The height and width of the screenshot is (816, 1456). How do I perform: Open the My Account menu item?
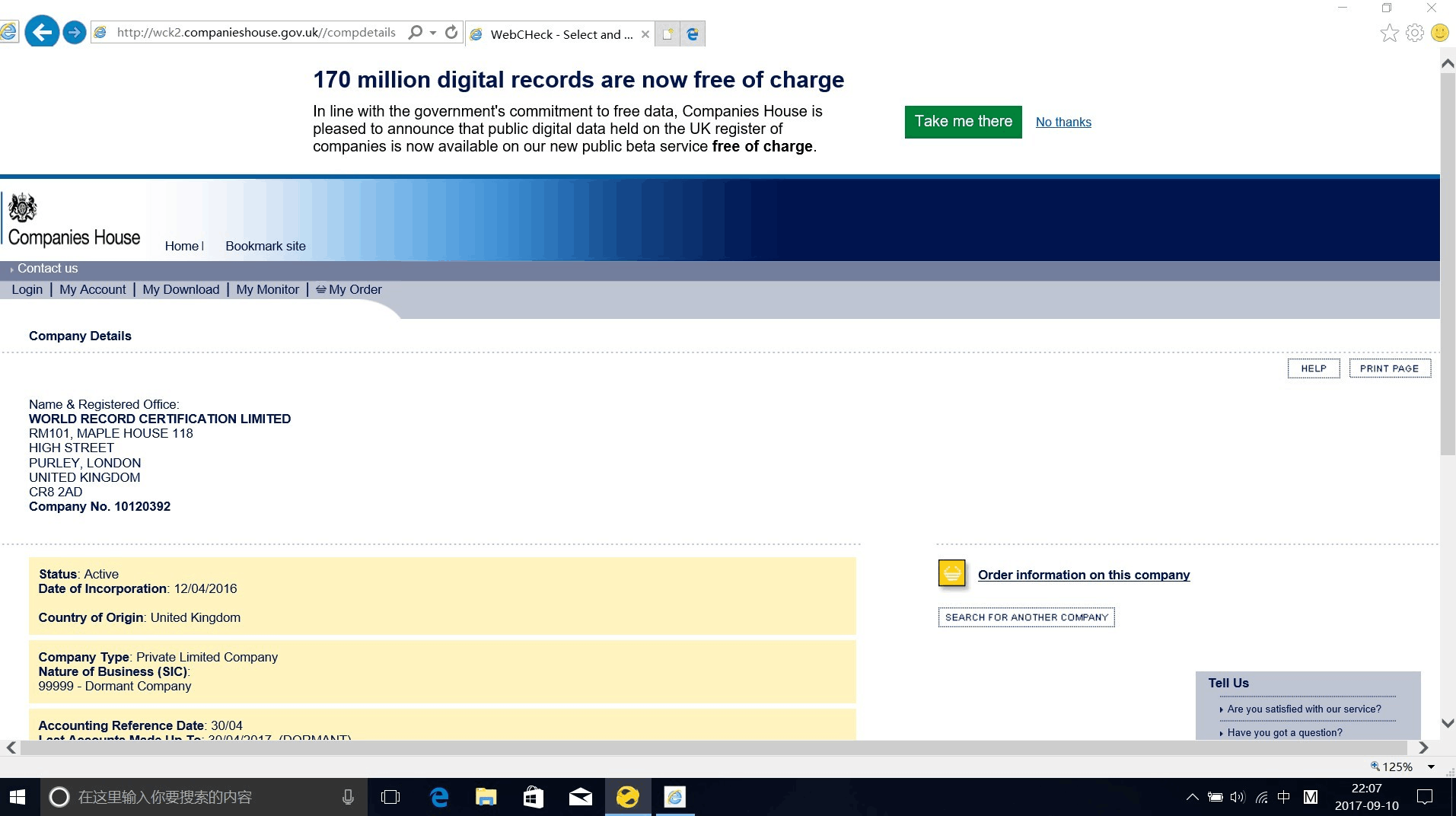tap(92, 289)
